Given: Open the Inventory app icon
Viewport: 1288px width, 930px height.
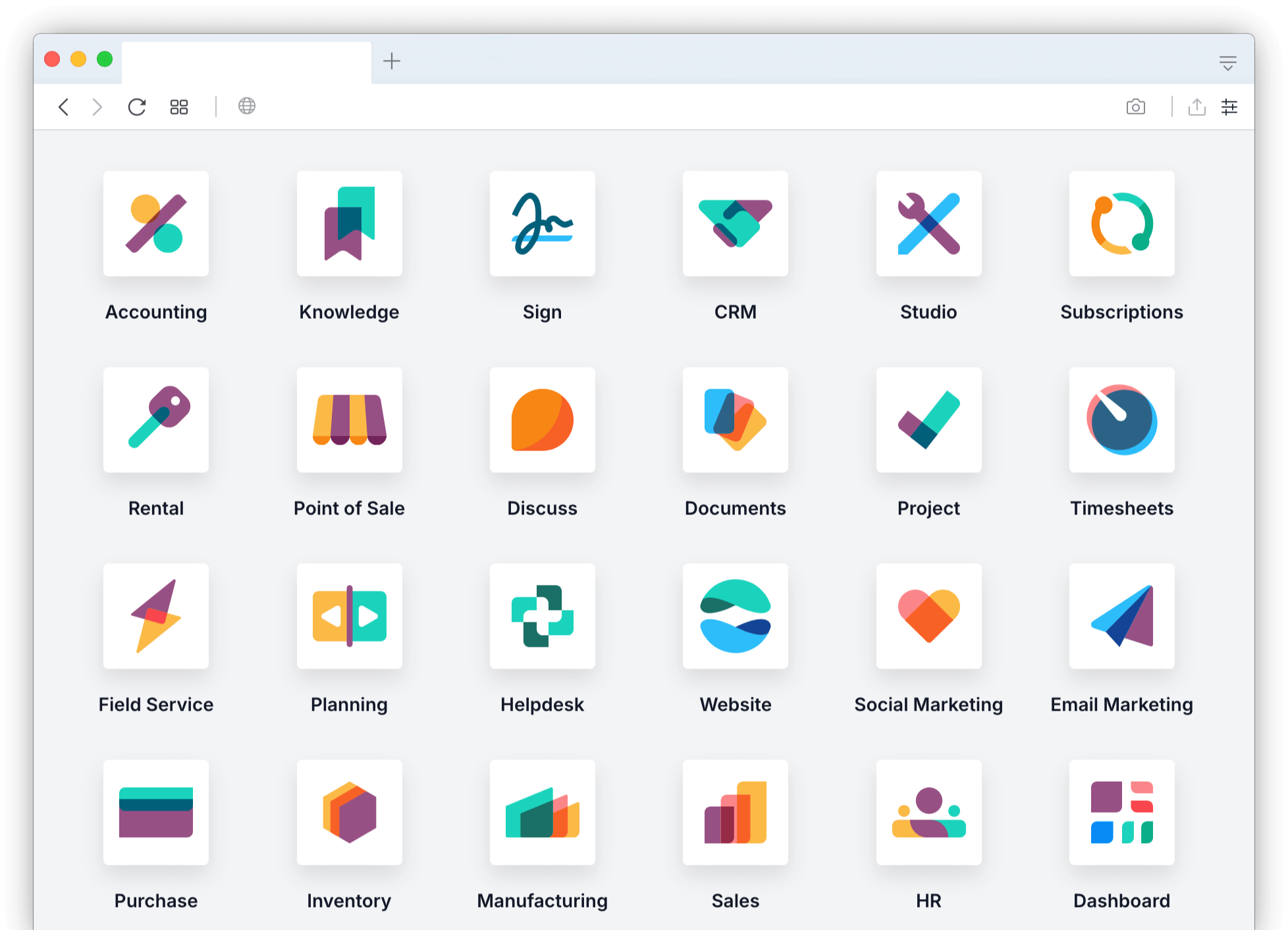Looking at the screenshot, I should tap(349, 812).
